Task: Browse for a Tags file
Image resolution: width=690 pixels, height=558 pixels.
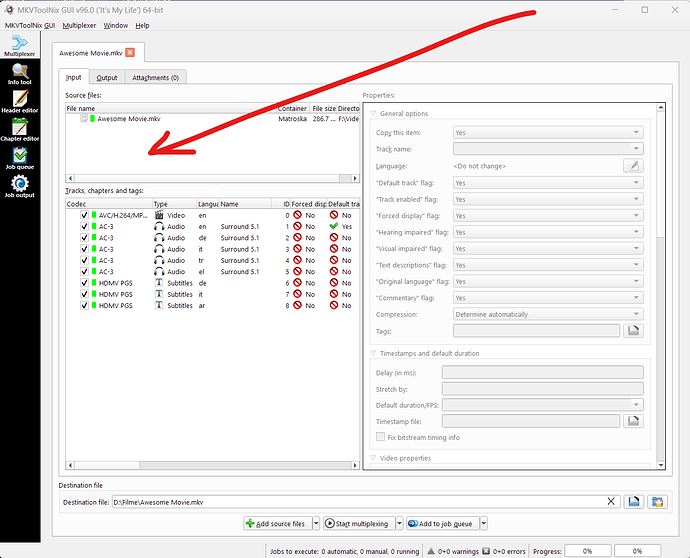Action: 633,331
